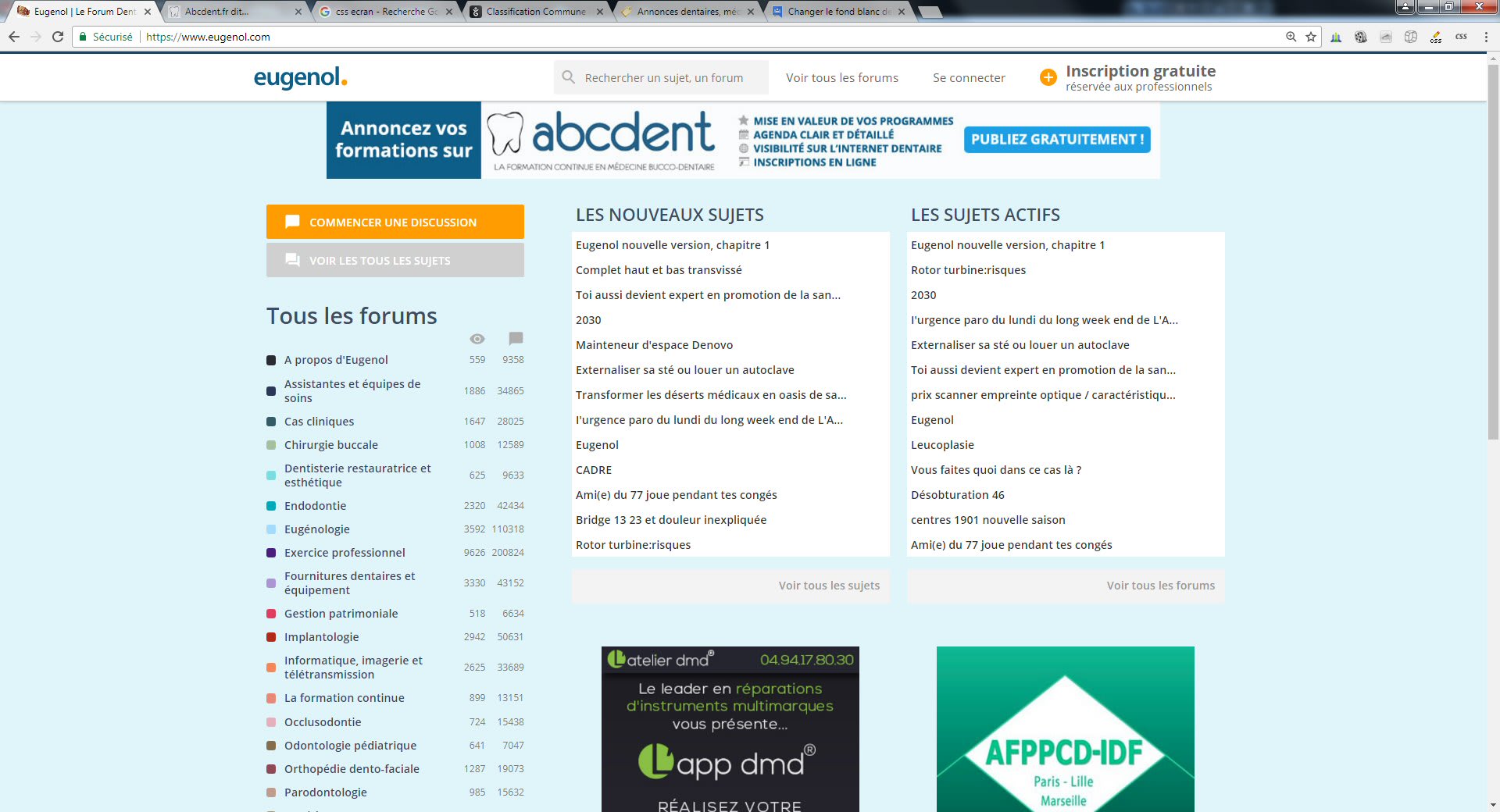Click the eye views icon above forum list
1500x812 pixels.
click(477, 339)
